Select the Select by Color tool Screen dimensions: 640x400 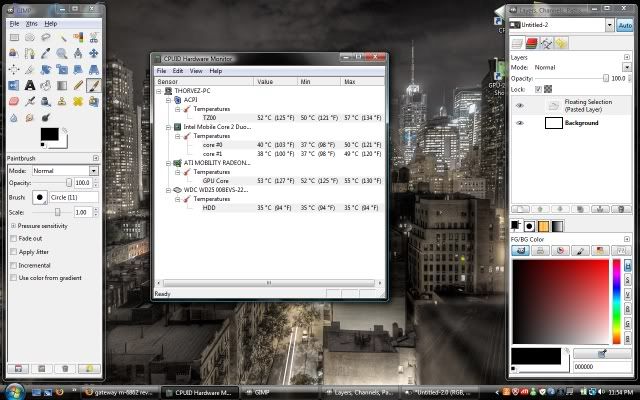(x=78, y=38)
